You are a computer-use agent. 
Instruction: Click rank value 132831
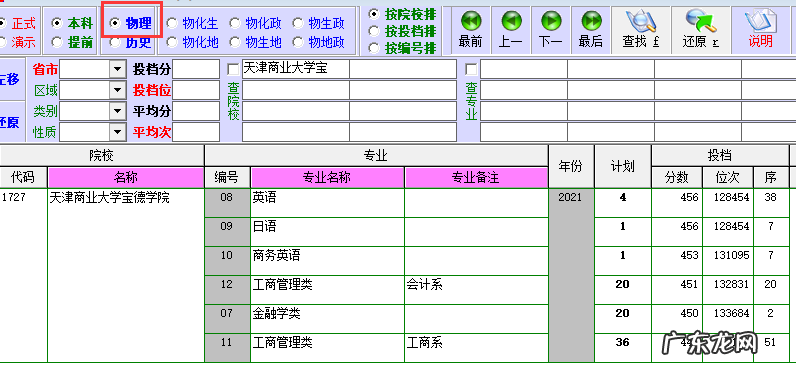coord(727,290)
